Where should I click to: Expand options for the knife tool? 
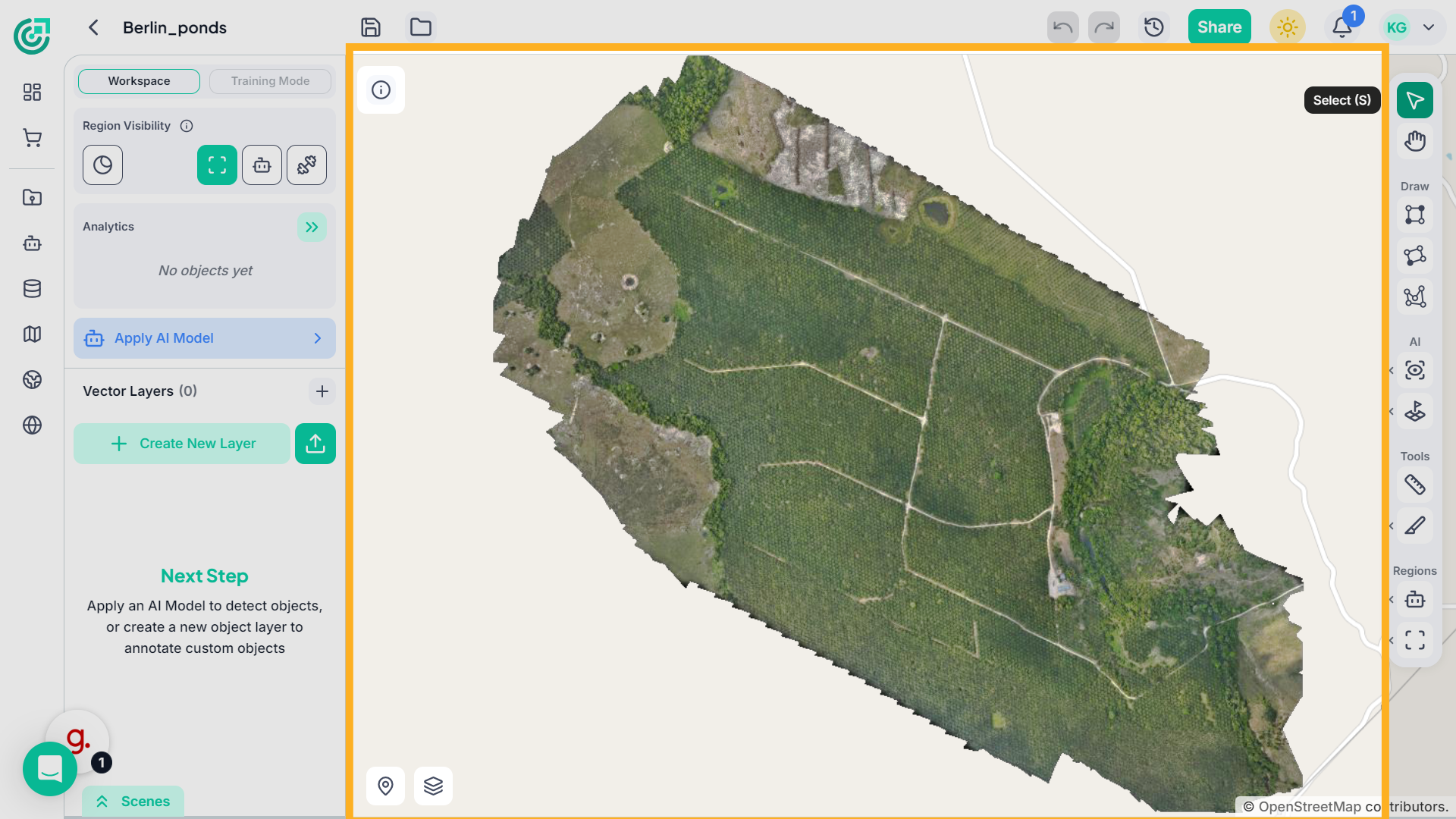(x=1391, y=526)
